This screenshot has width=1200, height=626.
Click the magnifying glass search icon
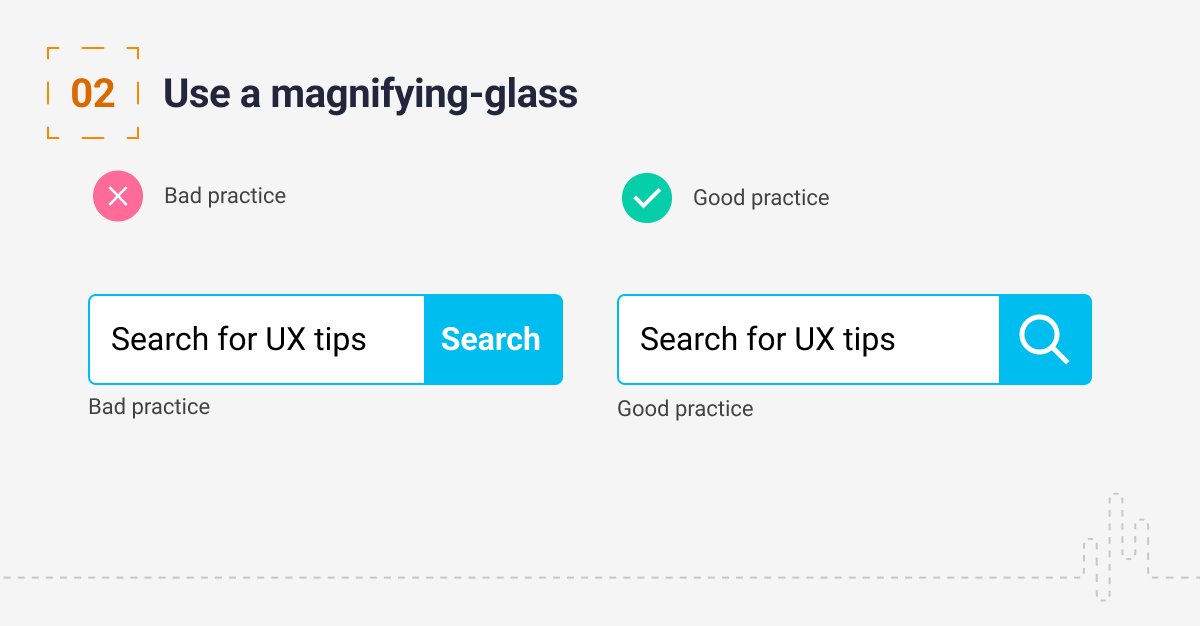(1044, 339)
